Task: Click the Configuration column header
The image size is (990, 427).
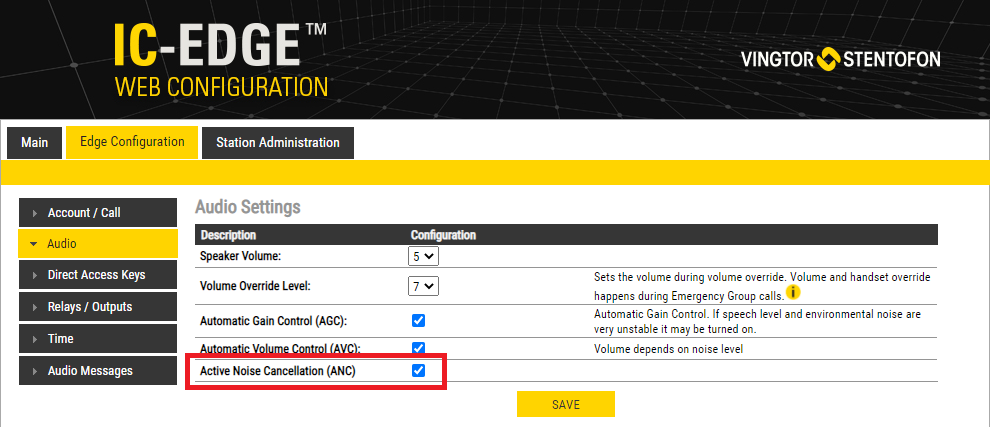Action: pyautogui.click(x=443, y=235)
